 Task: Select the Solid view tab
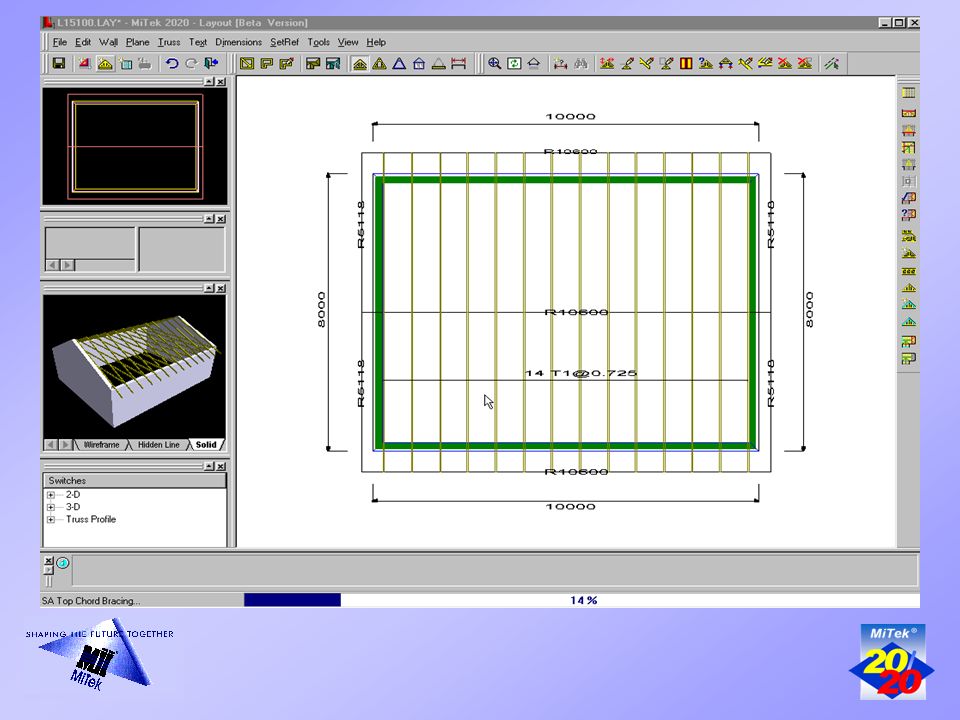[x=206, y=445]
